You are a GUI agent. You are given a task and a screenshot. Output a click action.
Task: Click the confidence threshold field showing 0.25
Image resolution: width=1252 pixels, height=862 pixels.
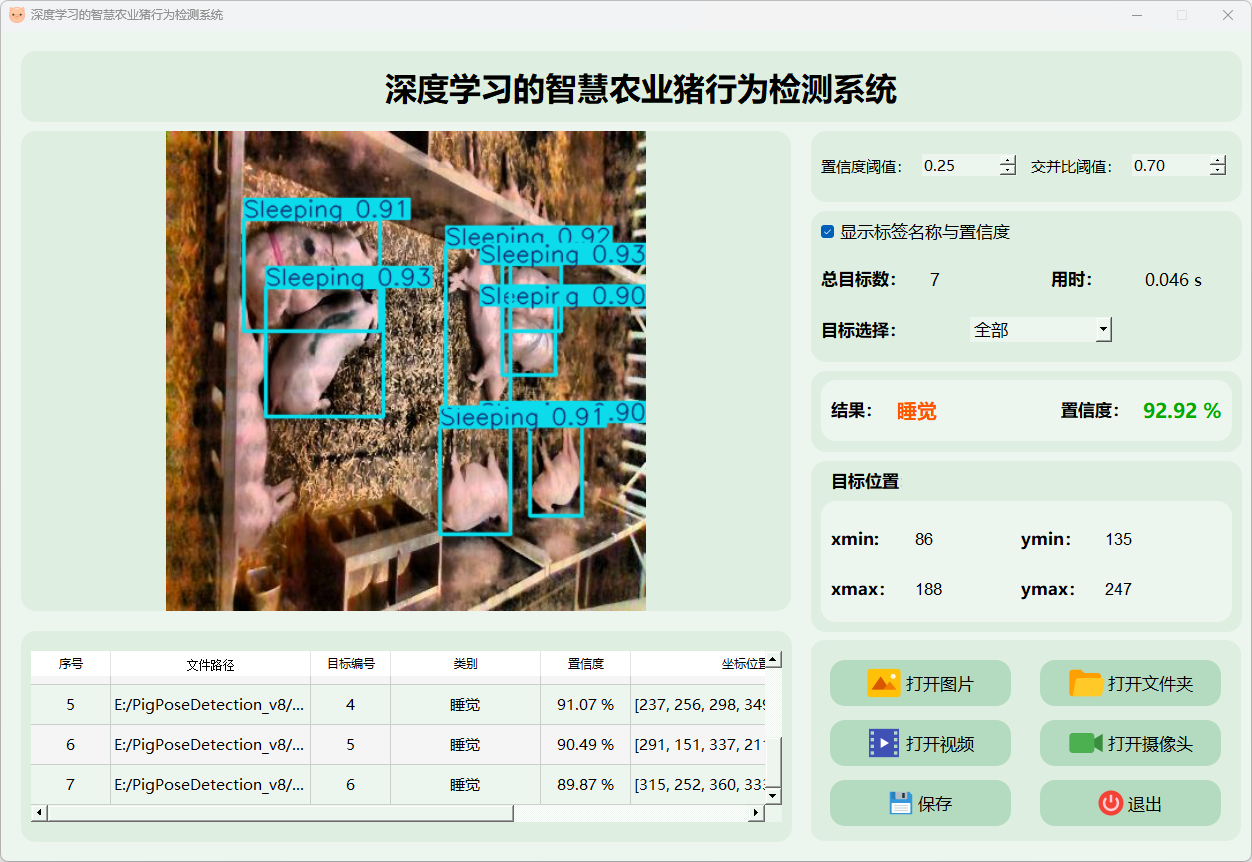(958, 166)
